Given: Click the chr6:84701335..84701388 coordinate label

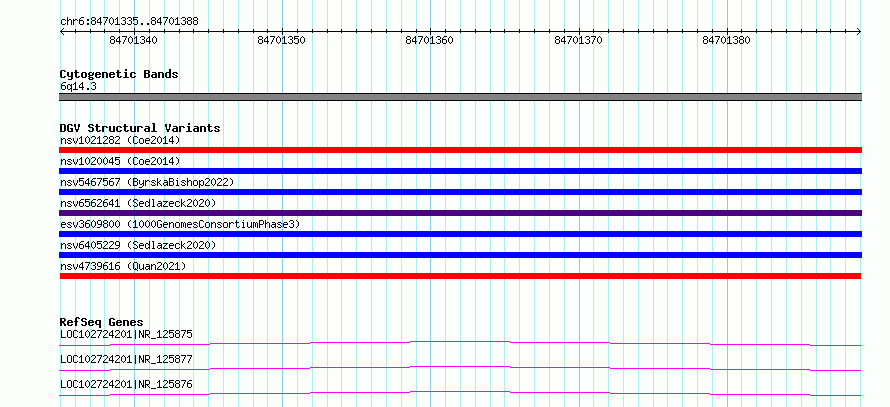Looking at the screenshot, I should [129, 22].
